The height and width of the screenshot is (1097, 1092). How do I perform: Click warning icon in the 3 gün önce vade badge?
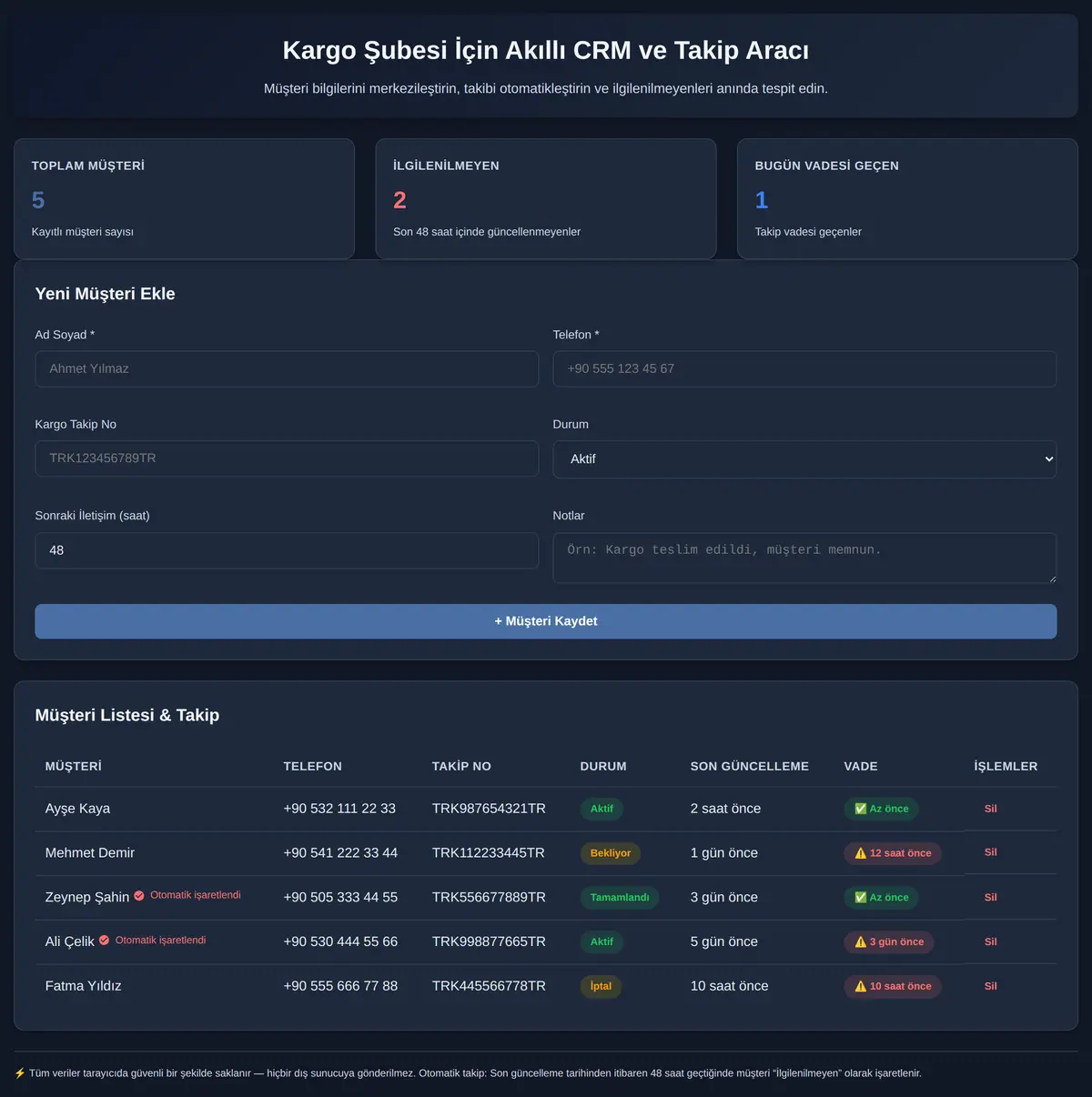click(x=860, y=942)
